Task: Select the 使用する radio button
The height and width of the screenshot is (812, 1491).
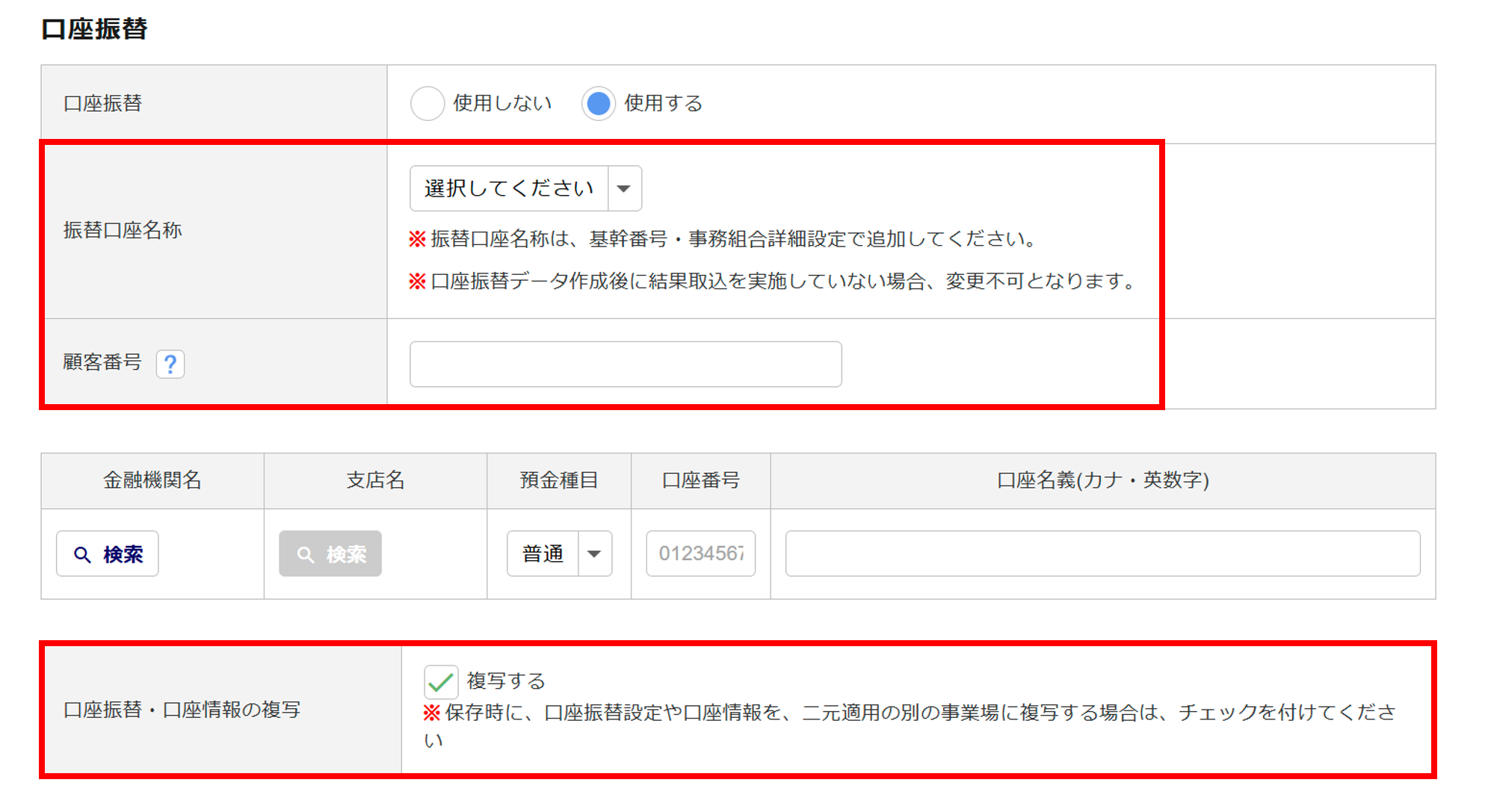Action: point(599,103)
